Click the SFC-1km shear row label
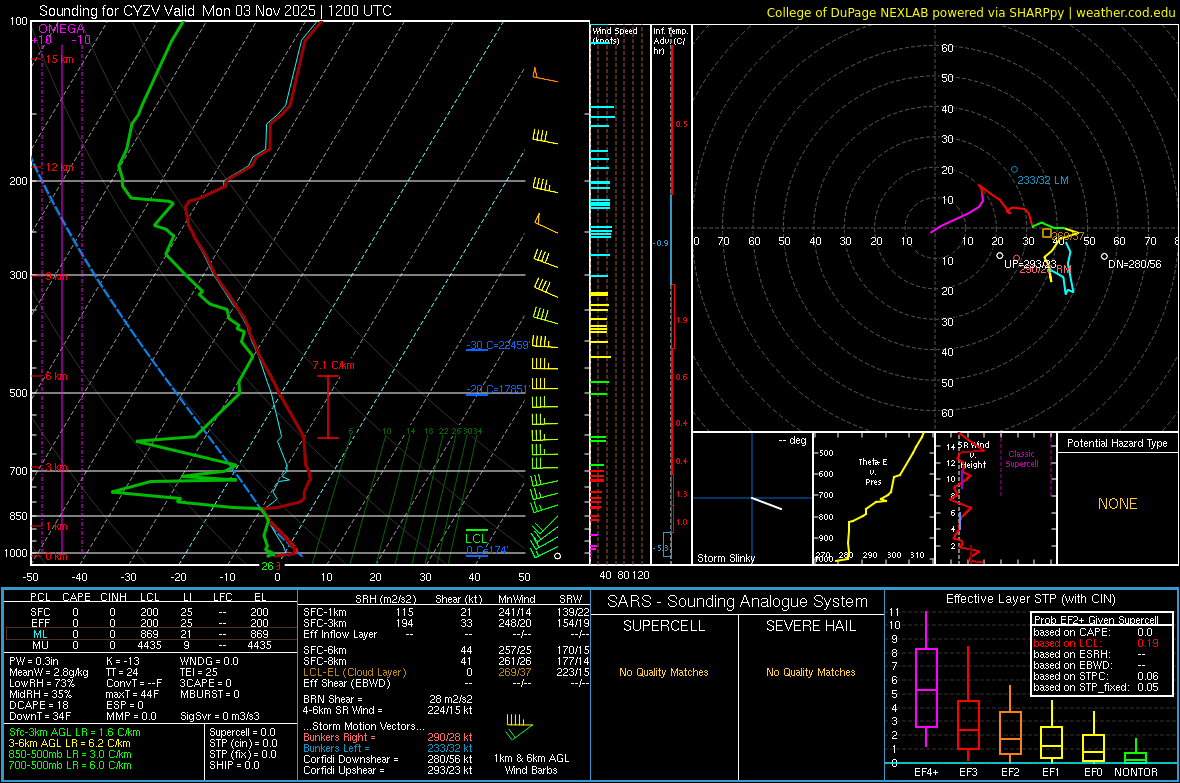The width and height of the screenshot is (1180, 783). (x=325, y=612)
